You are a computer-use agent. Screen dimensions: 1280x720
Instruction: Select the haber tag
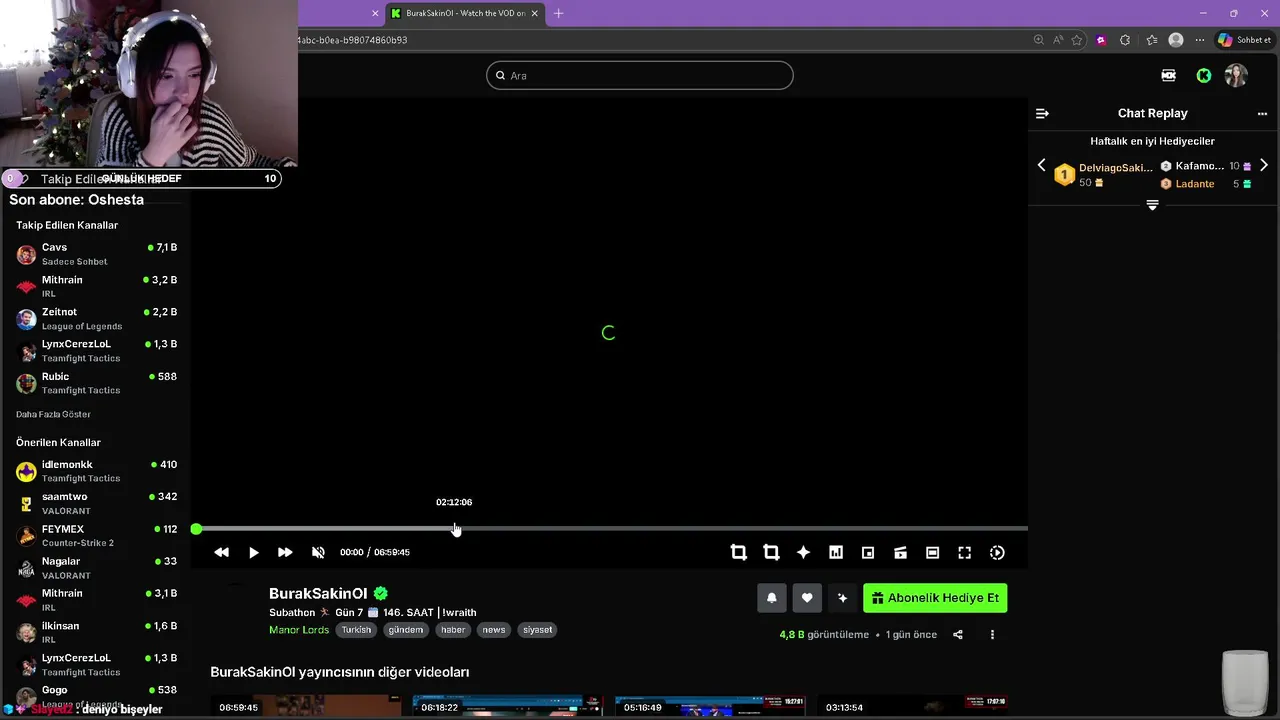pyautogui.click(x=454, y=630)
